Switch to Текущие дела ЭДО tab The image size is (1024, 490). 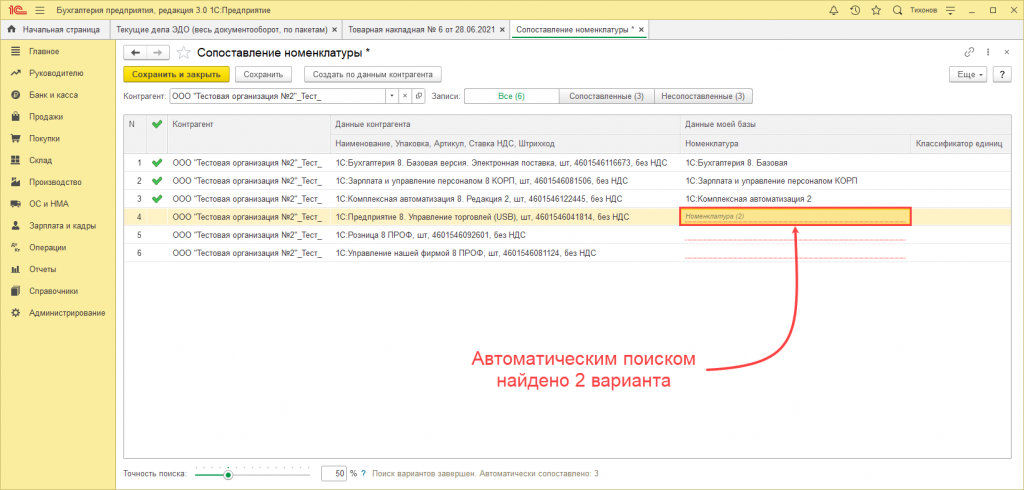click(x=221, y=29)
